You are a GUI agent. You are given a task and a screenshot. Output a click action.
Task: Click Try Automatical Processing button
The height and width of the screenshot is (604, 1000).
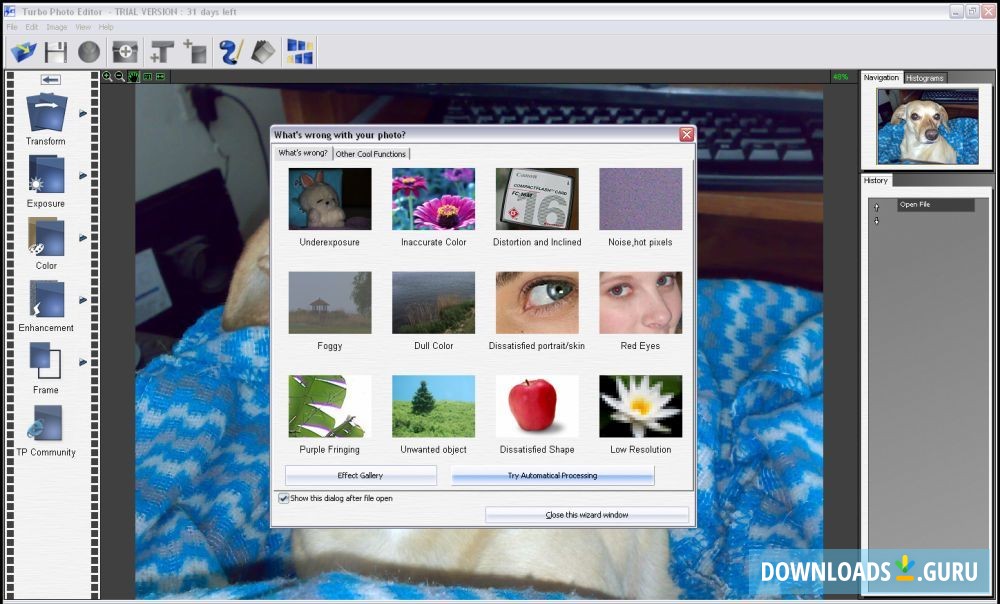(552, 475)
